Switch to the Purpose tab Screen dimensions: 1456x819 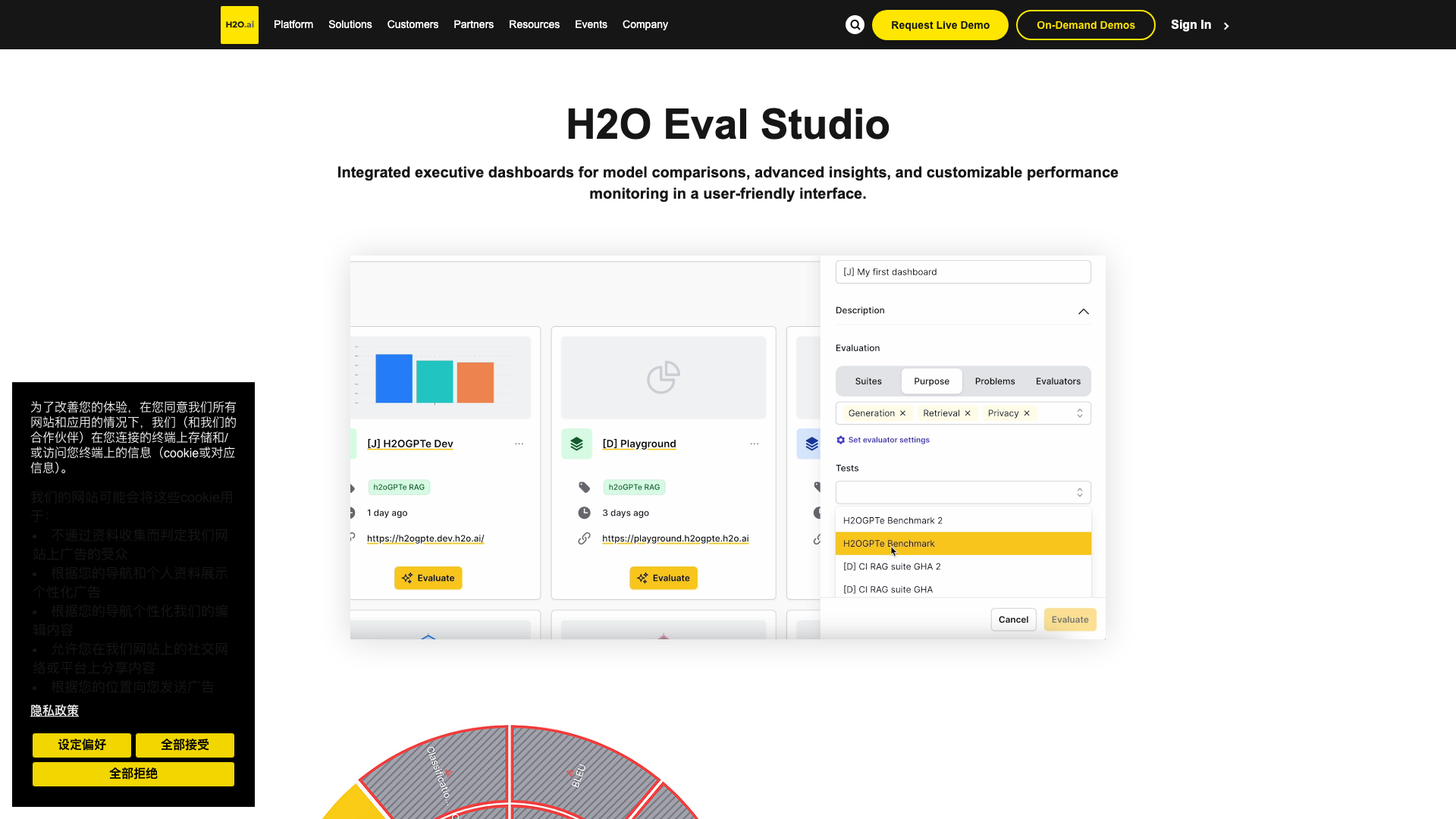pos(931,381)
